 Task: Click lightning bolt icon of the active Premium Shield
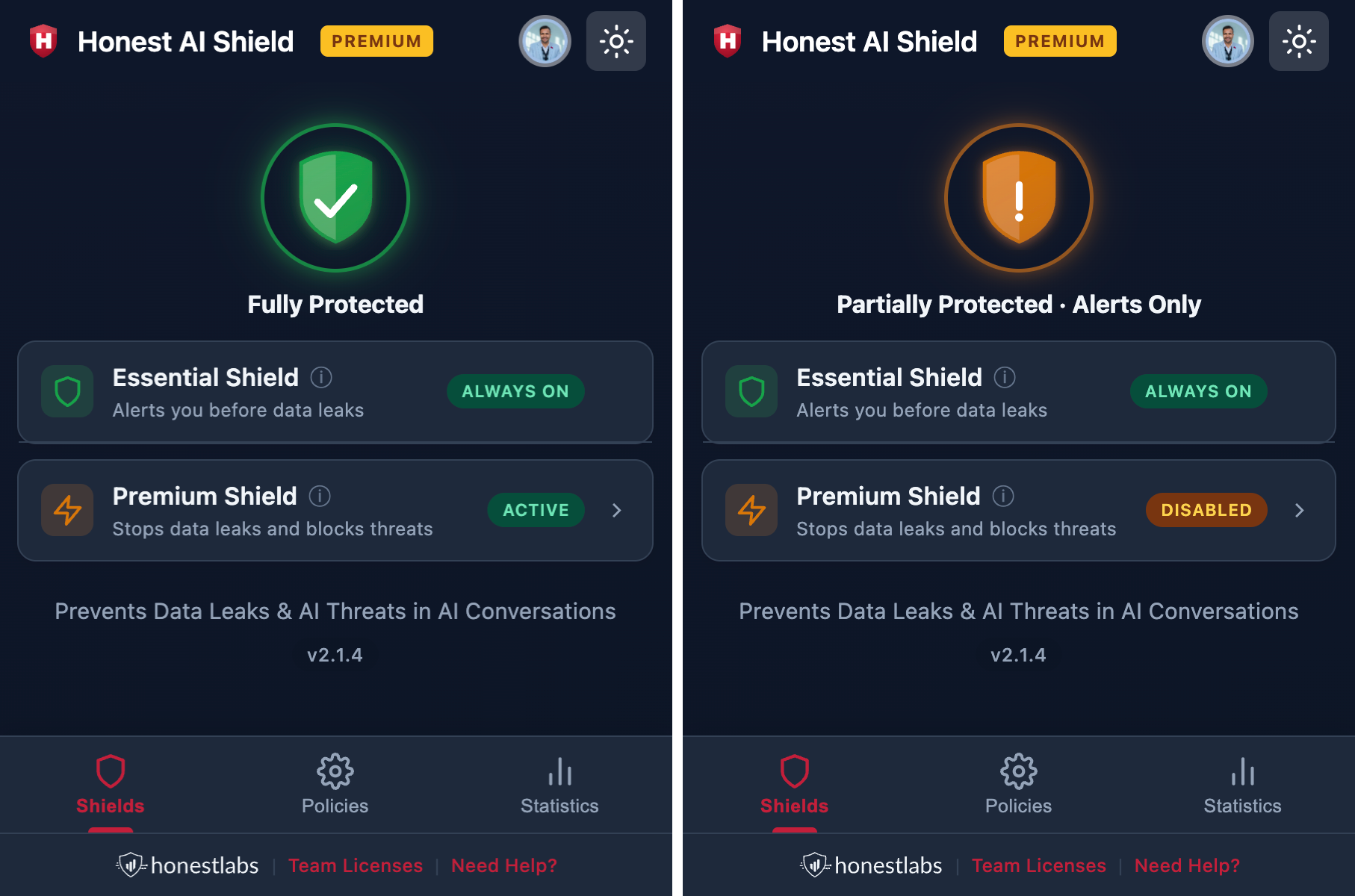pos(67,510)
